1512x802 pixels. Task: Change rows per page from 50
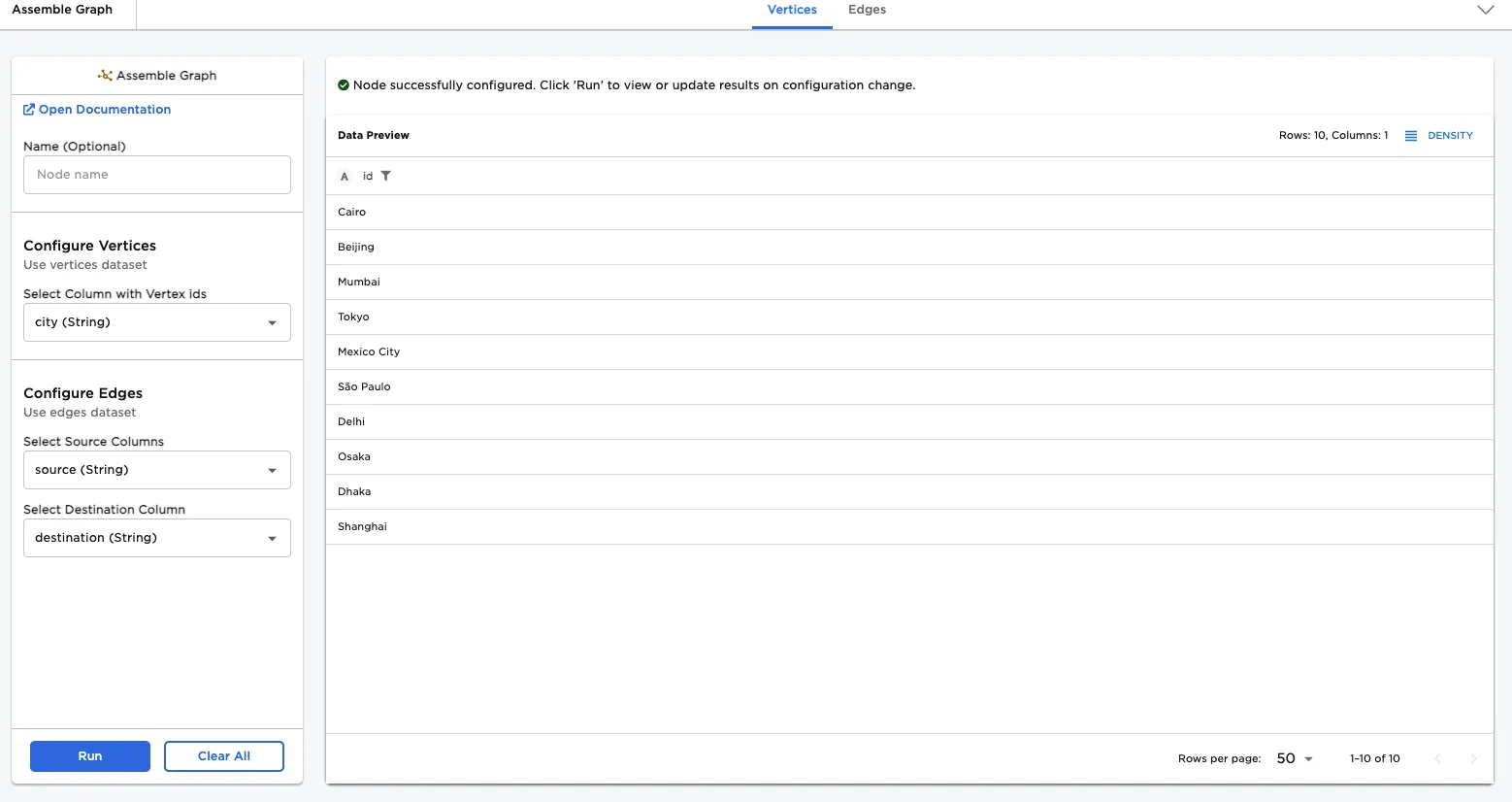[x=1295, y=758]
